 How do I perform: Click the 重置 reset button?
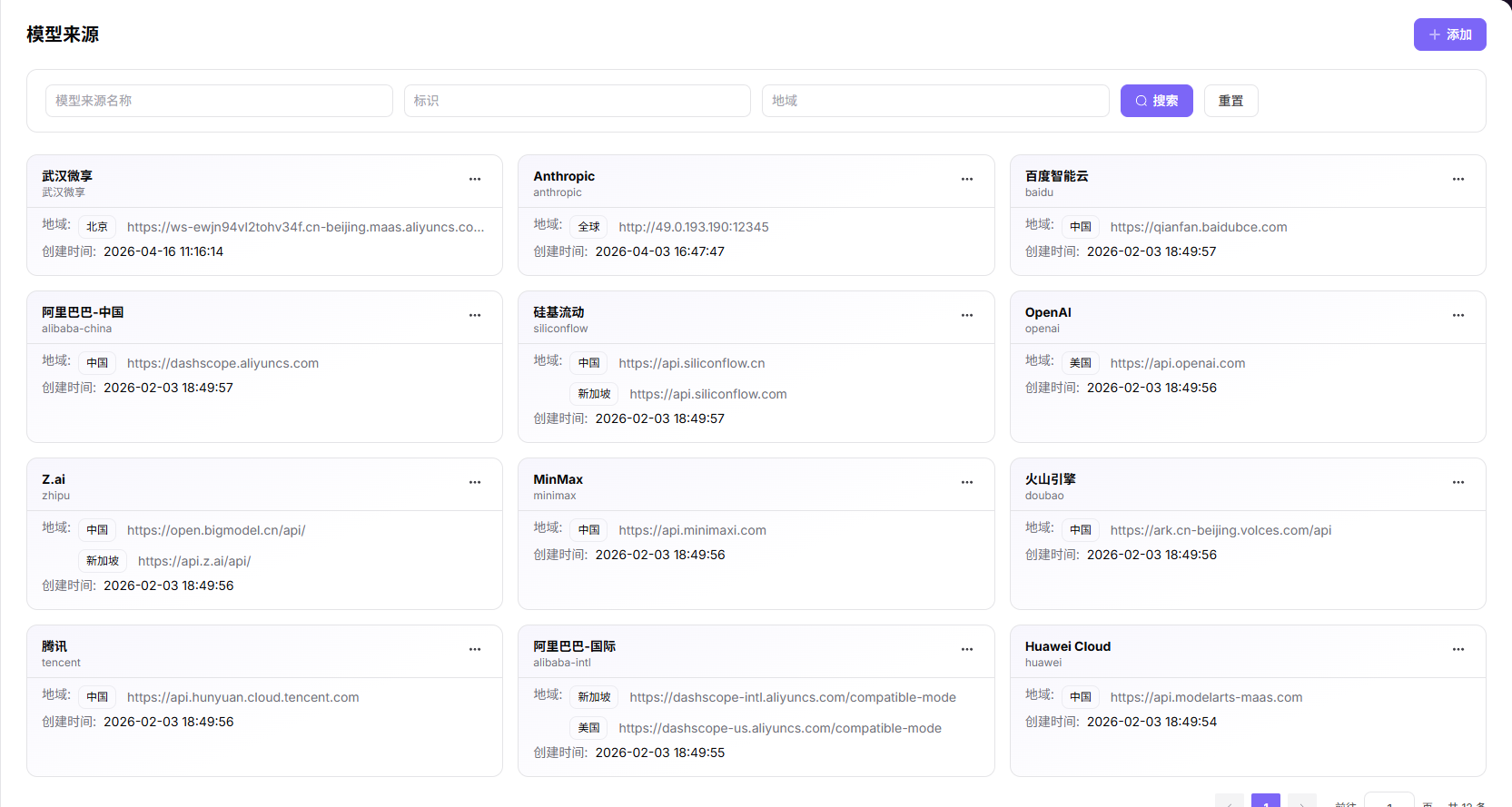[x=1231, y=101]
